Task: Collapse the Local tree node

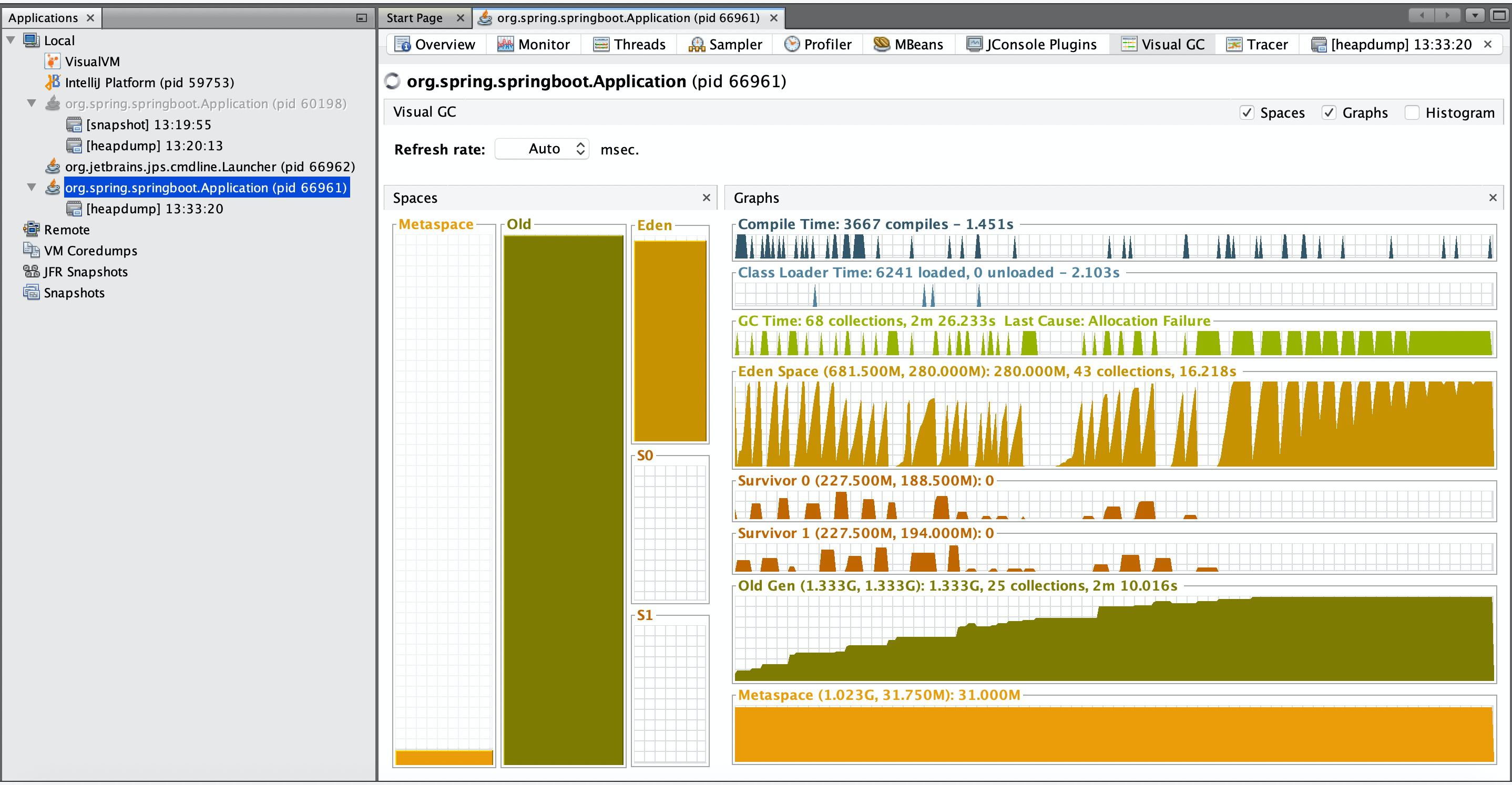Action: point(11,40)
